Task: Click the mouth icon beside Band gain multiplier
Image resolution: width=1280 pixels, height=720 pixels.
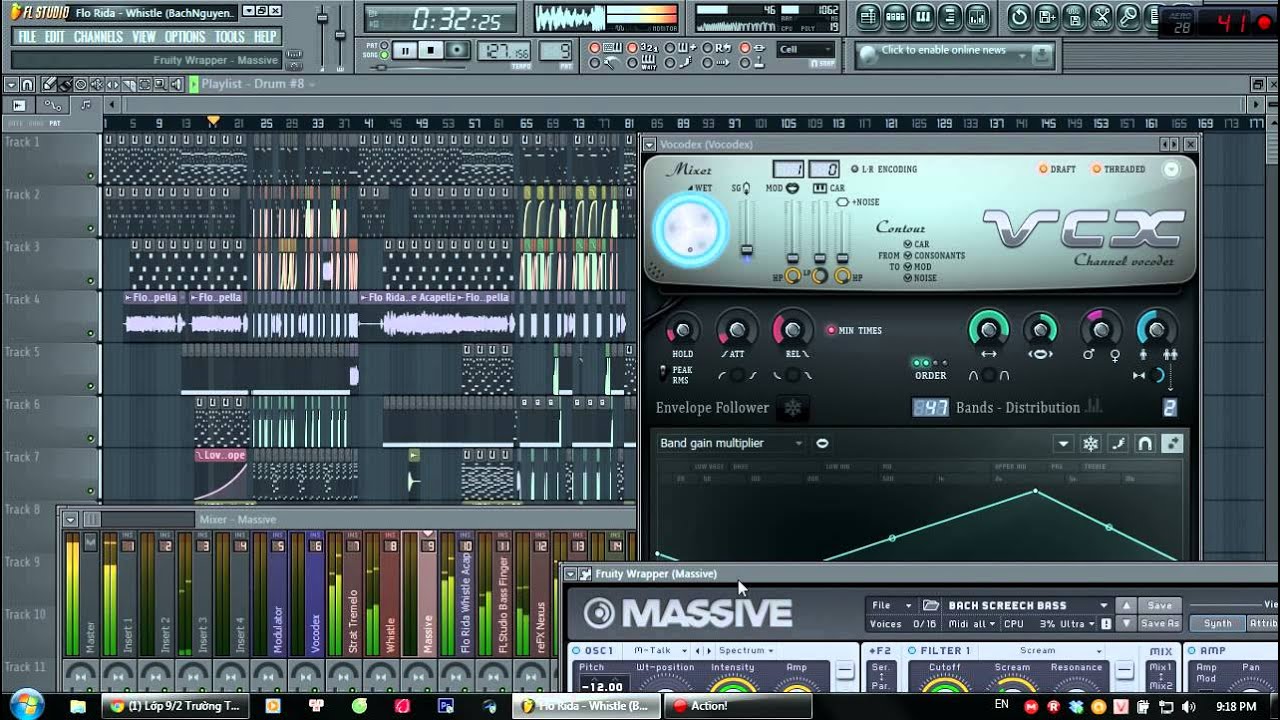Action: click(x=822, y=443)
